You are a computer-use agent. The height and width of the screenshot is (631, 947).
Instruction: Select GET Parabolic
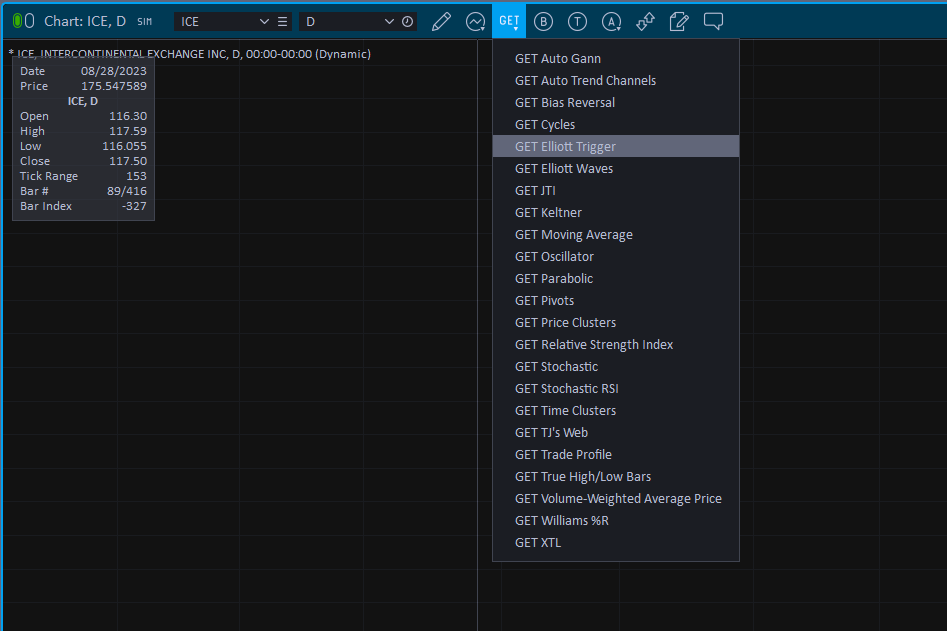[616, 278]
